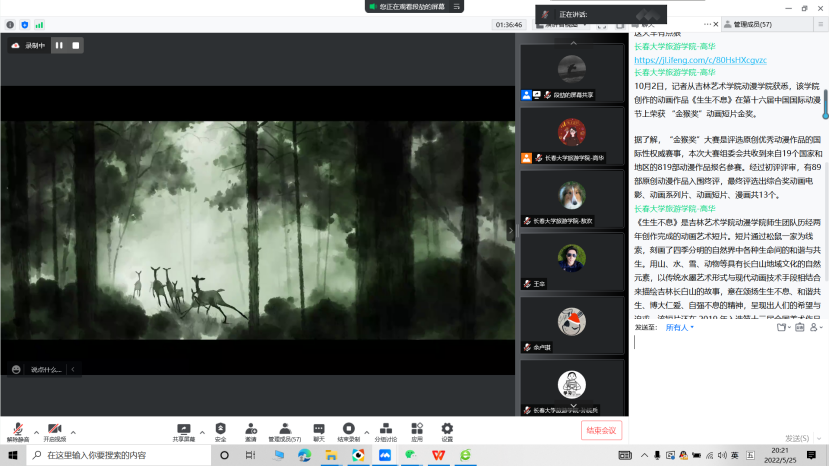This screenshot has height=466, width=829.
Task: Turn on camera with 开启视频
Action: coord(54,432)
